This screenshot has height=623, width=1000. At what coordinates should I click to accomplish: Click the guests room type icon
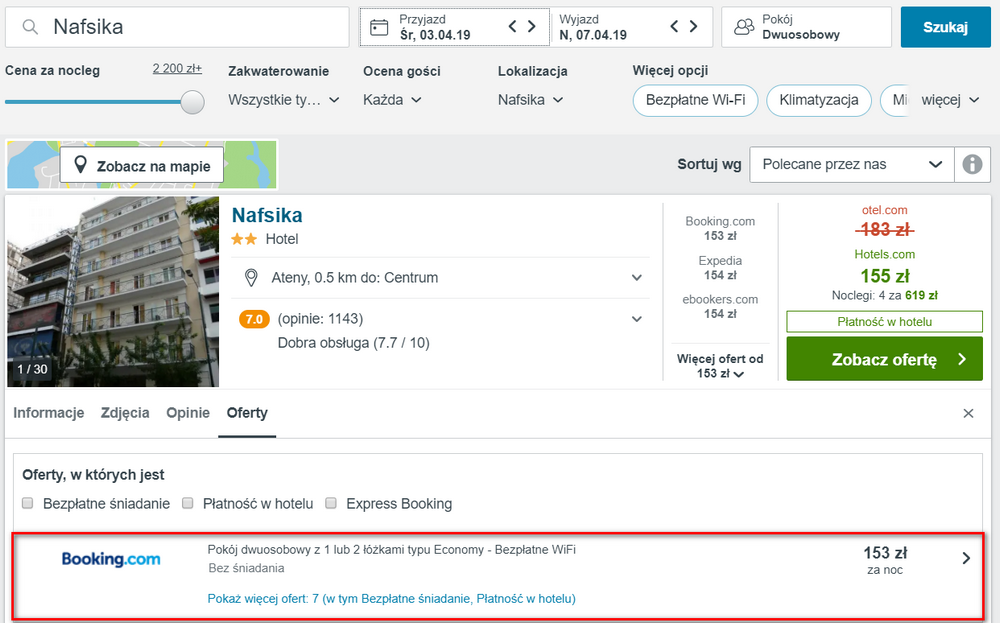click(x=744, y=27)
